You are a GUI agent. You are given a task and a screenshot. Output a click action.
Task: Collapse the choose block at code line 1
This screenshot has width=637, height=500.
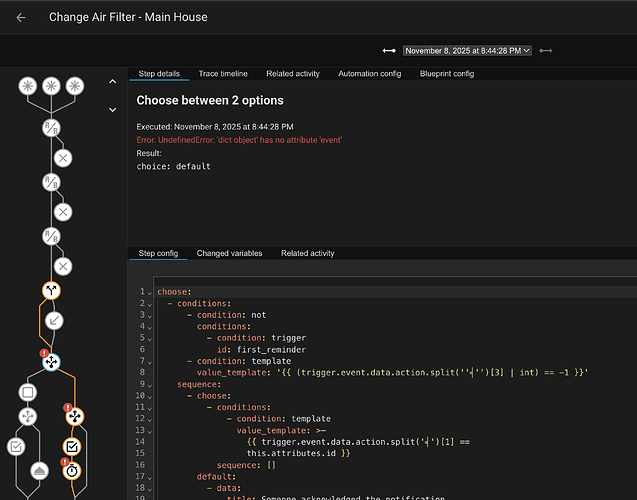coord(150,292)
